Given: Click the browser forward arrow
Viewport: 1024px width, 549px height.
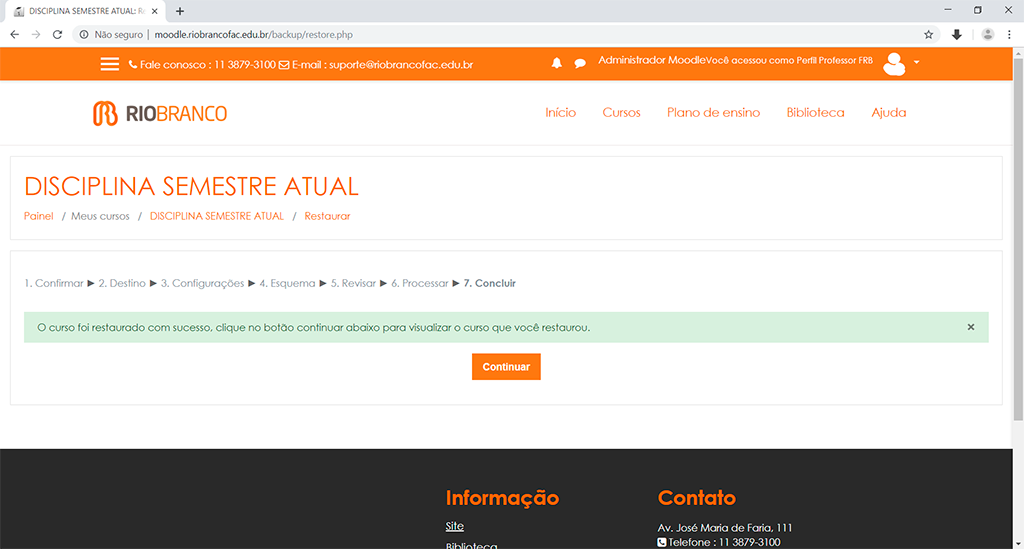Looking at the screenshot, I should 36,35.
